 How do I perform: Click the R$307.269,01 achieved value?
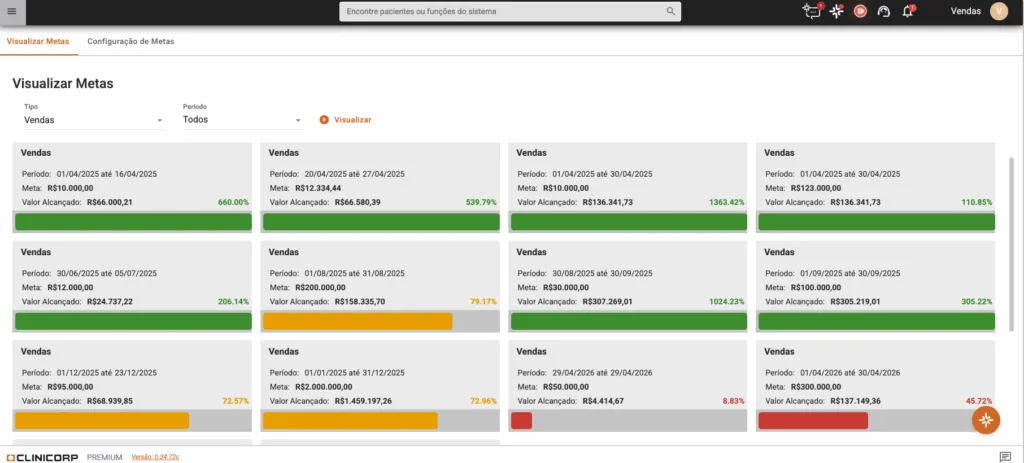pos(607,302)
